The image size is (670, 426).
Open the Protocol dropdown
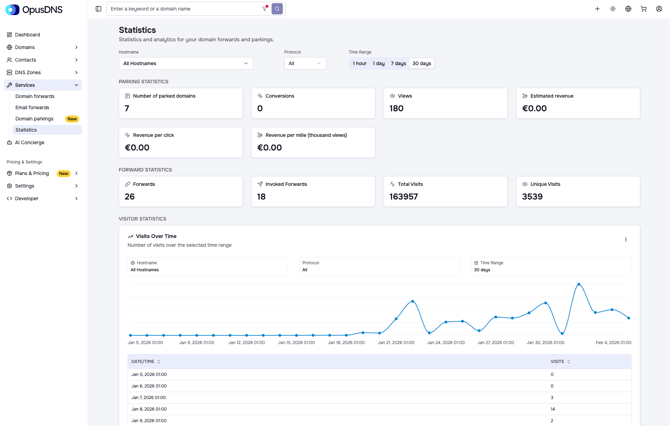(x=305, y=63)
